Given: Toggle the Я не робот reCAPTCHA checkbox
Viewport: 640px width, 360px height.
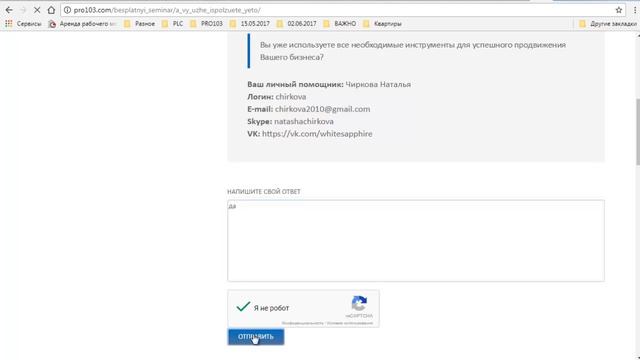Looking at the screenshot, I should [x=243, y=307].
